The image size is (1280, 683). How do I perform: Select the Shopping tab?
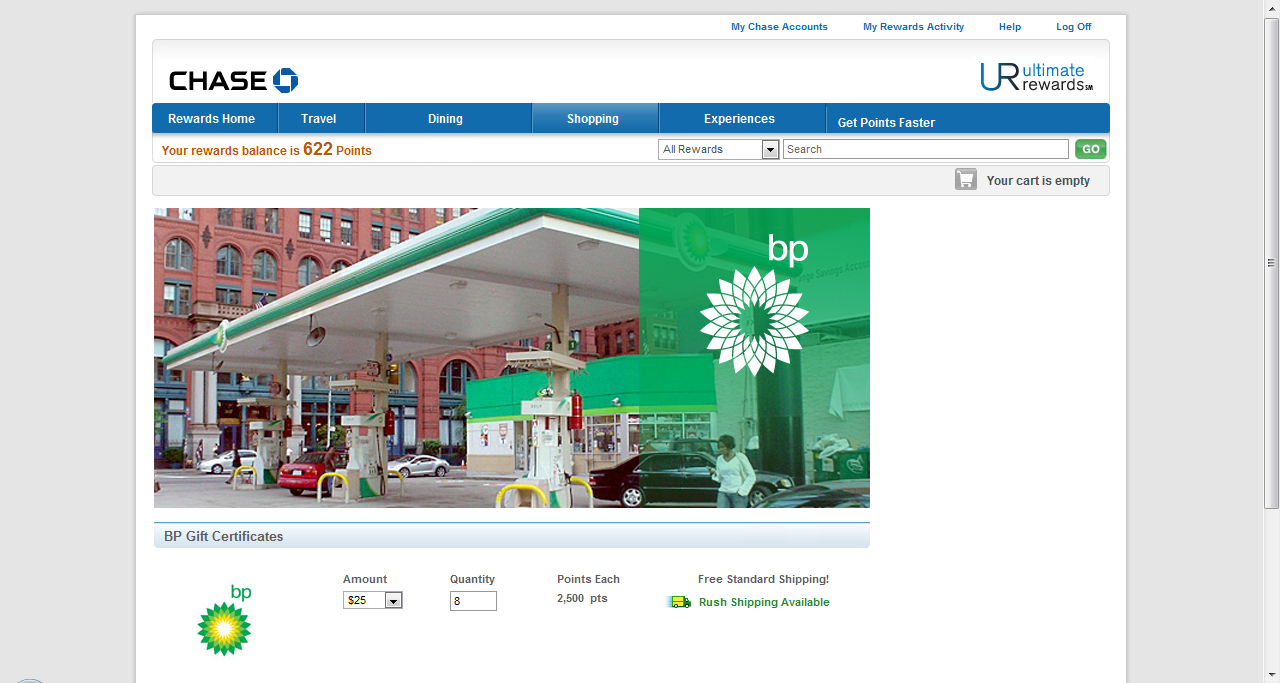[x=593, y=119]
